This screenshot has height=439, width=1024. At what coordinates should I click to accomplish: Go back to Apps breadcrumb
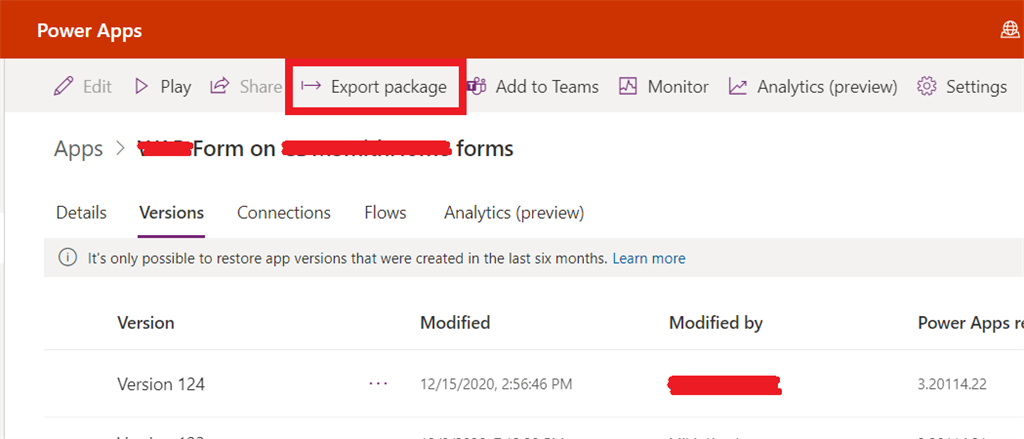[79, 149]
